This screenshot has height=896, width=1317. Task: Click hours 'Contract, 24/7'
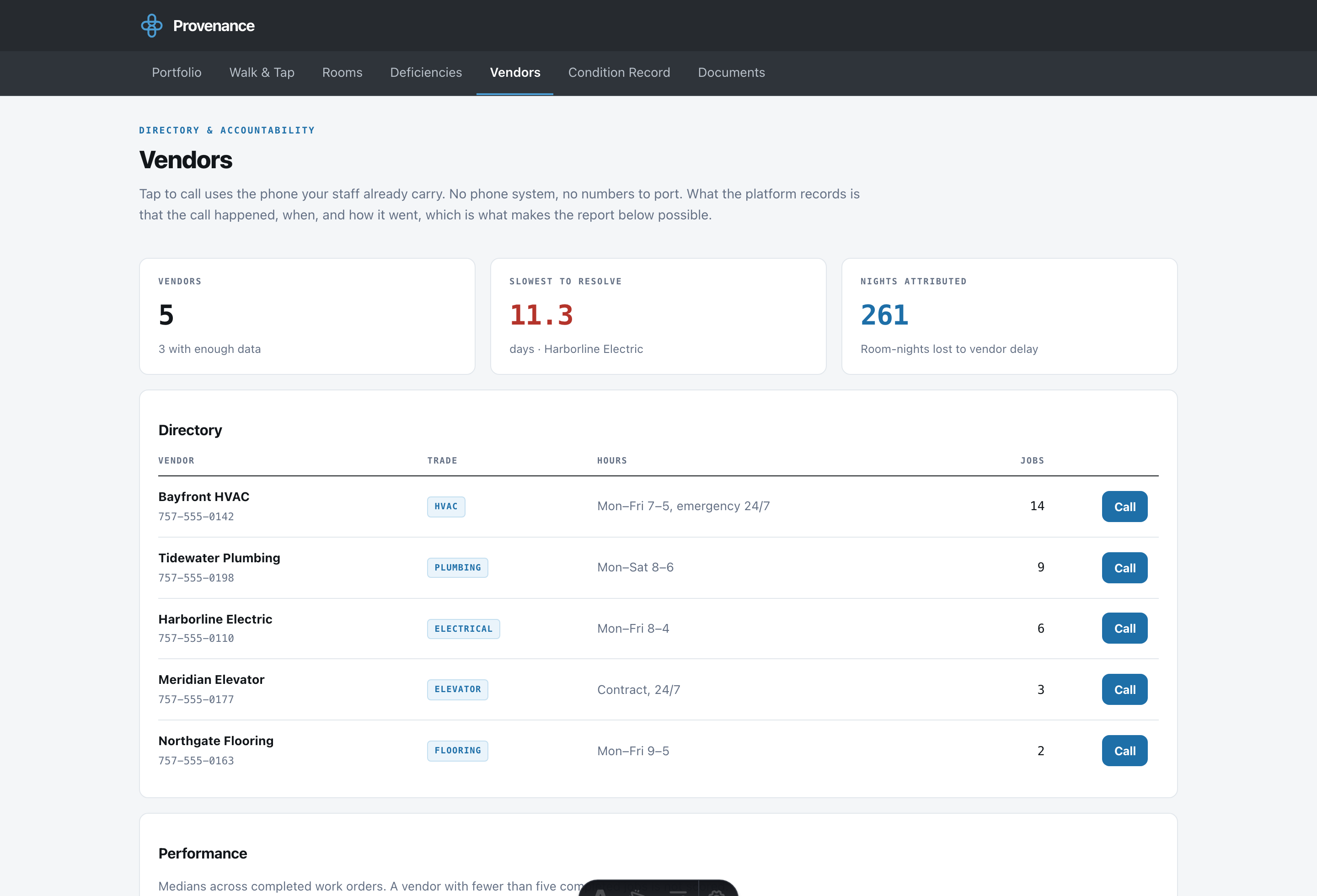coord(639,690)
